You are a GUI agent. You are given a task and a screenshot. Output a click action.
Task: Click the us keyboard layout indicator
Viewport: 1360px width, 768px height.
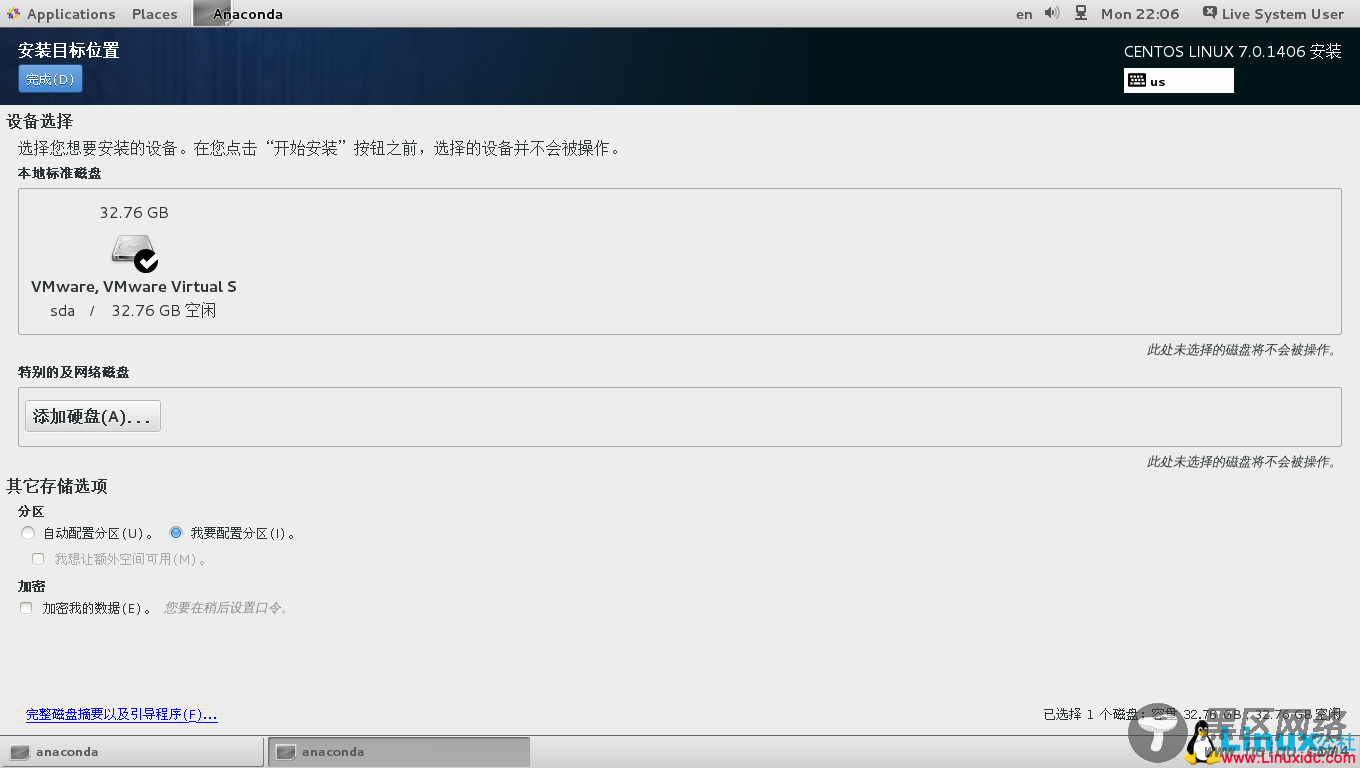click(1179, 81)
